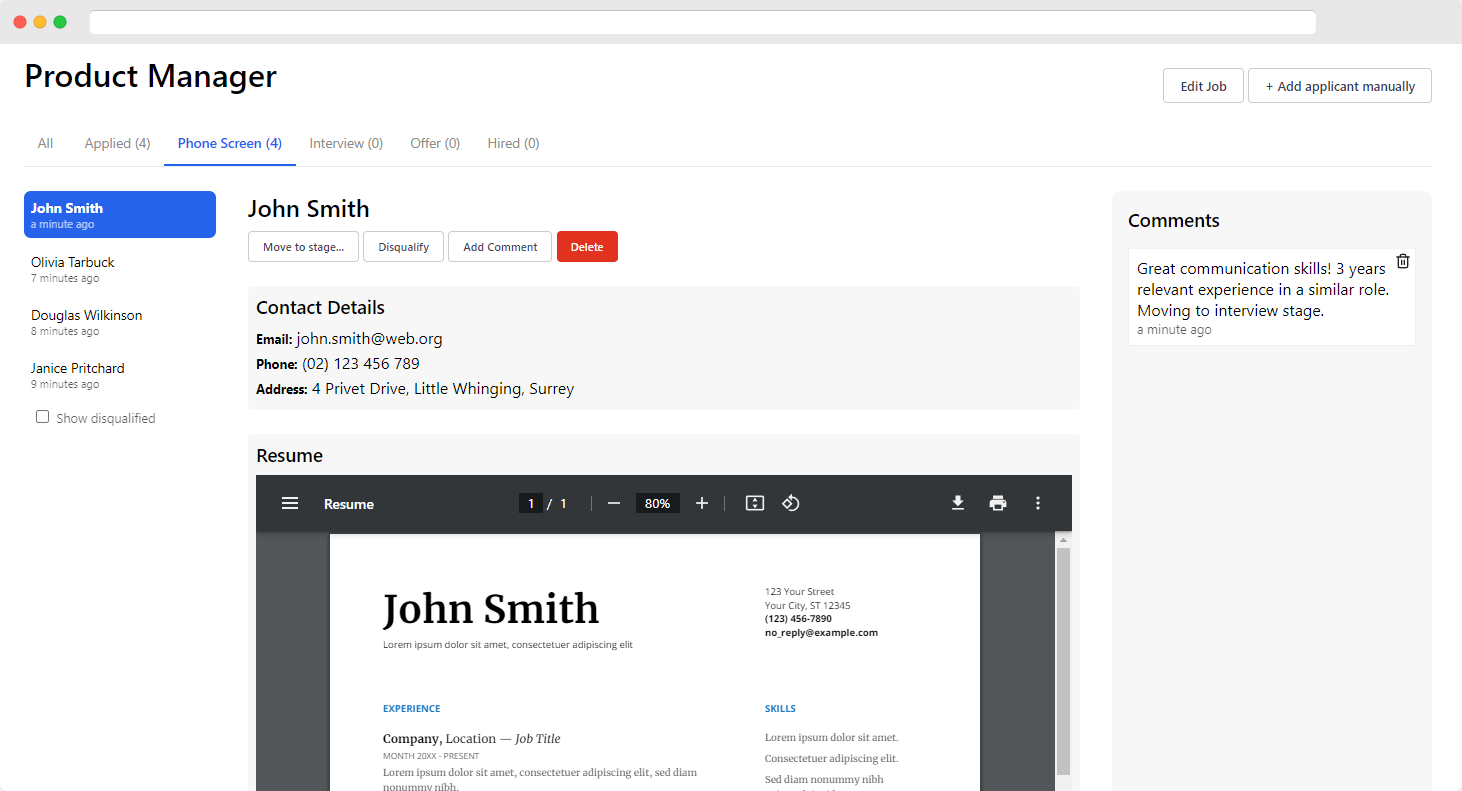Disqualify applicant John Smith

coord(403,247)
